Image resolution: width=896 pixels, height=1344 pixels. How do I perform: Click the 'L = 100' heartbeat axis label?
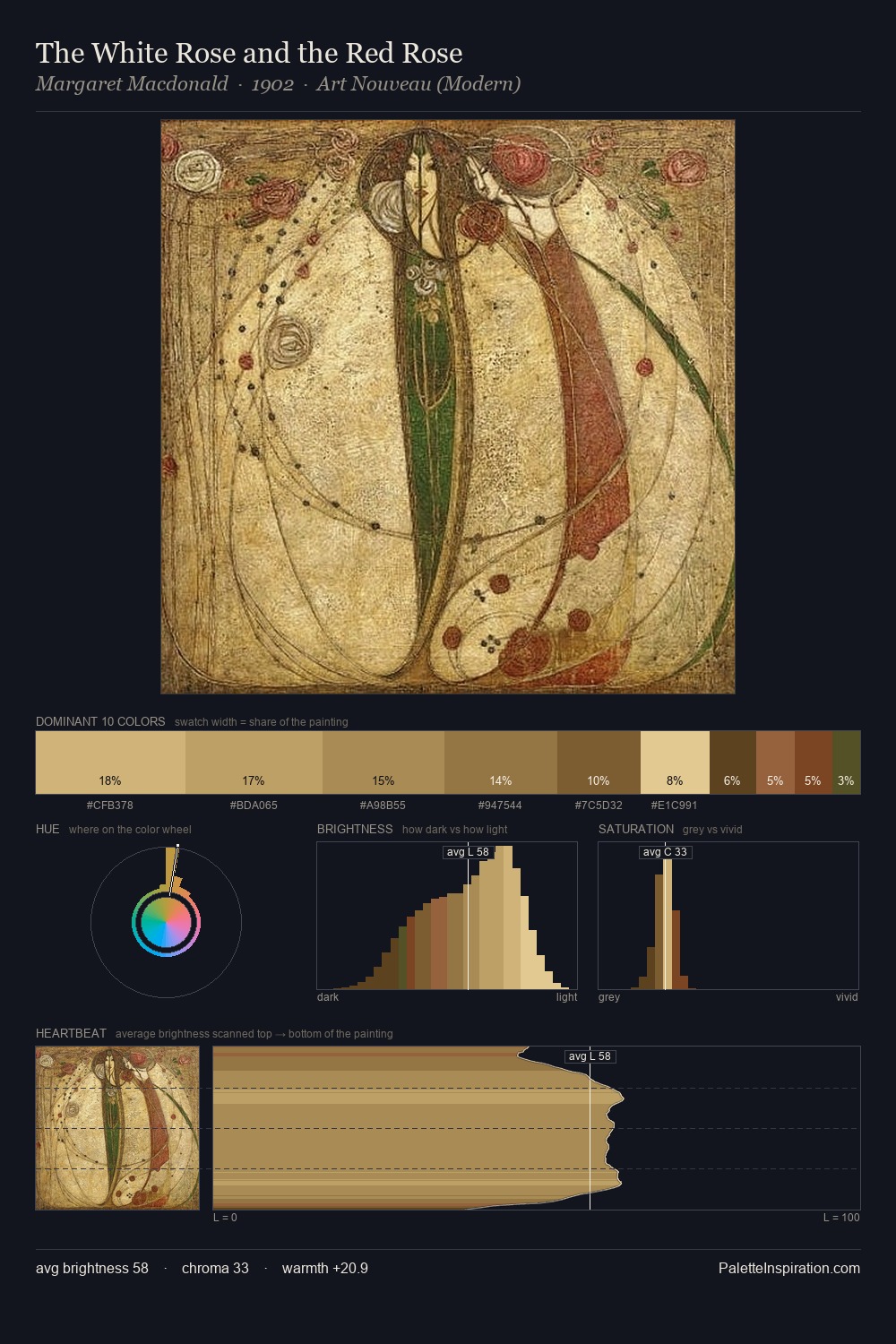841,1217
